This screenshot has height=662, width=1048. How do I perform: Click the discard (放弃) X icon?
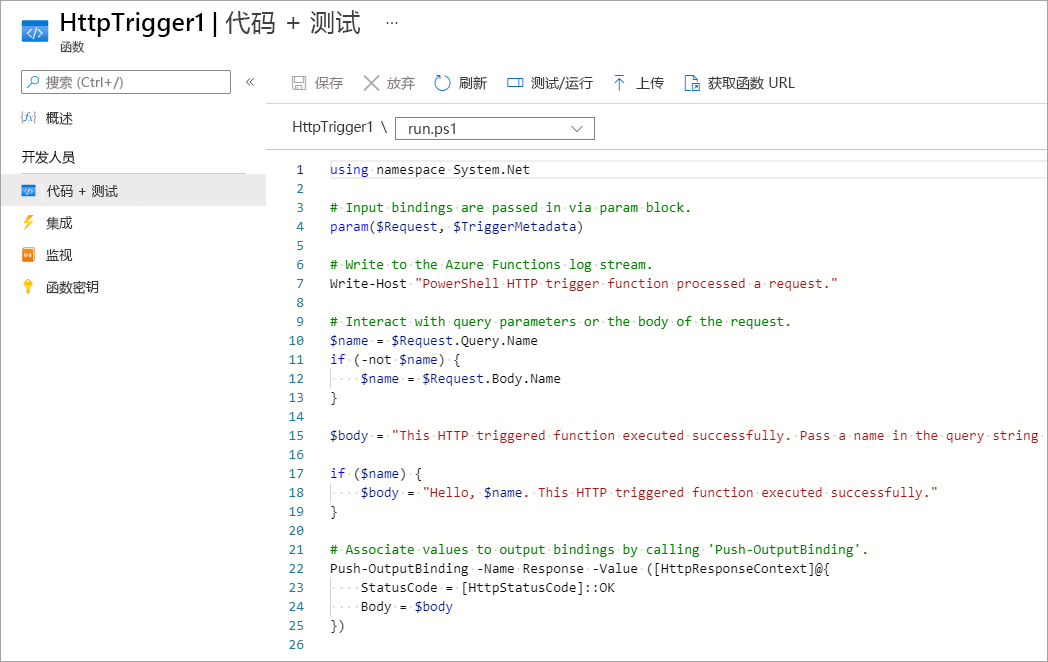coord(371,83)
